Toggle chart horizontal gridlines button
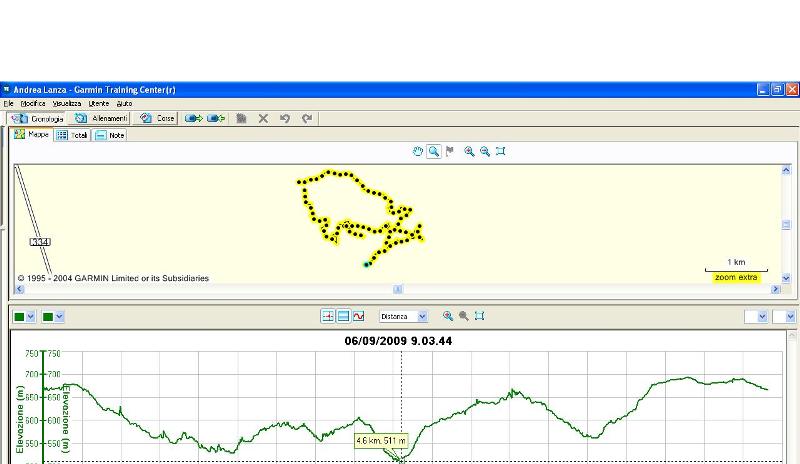Viewport: 800px width, 464px height. point(343,316)
